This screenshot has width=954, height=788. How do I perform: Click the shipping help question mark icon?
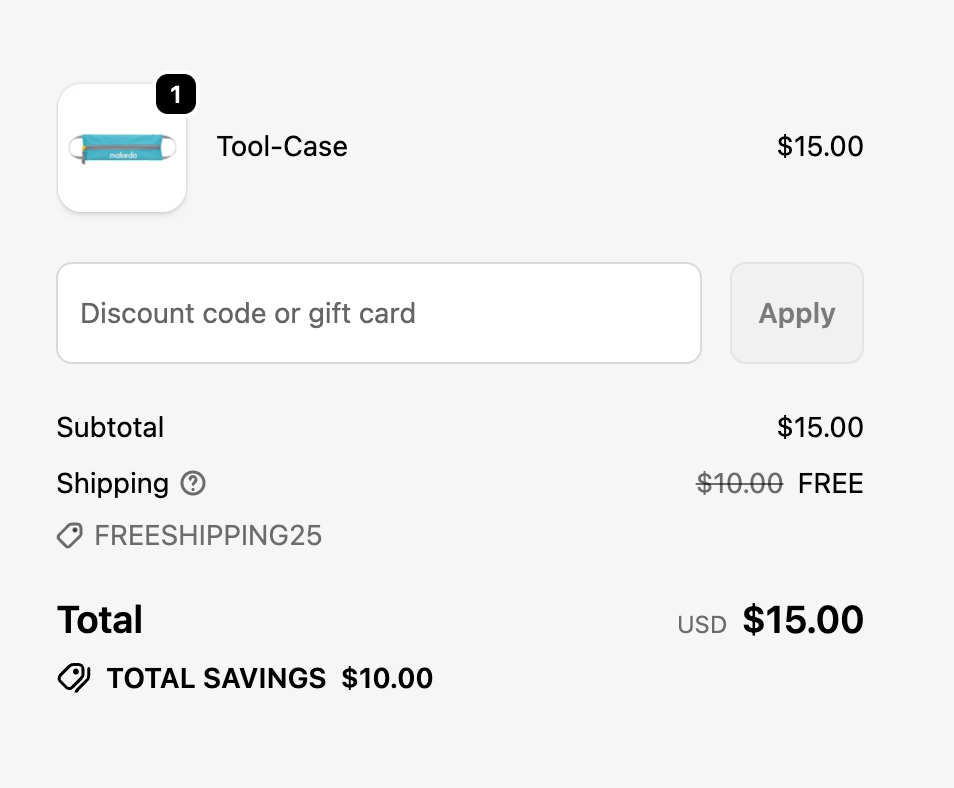(193, 484)
